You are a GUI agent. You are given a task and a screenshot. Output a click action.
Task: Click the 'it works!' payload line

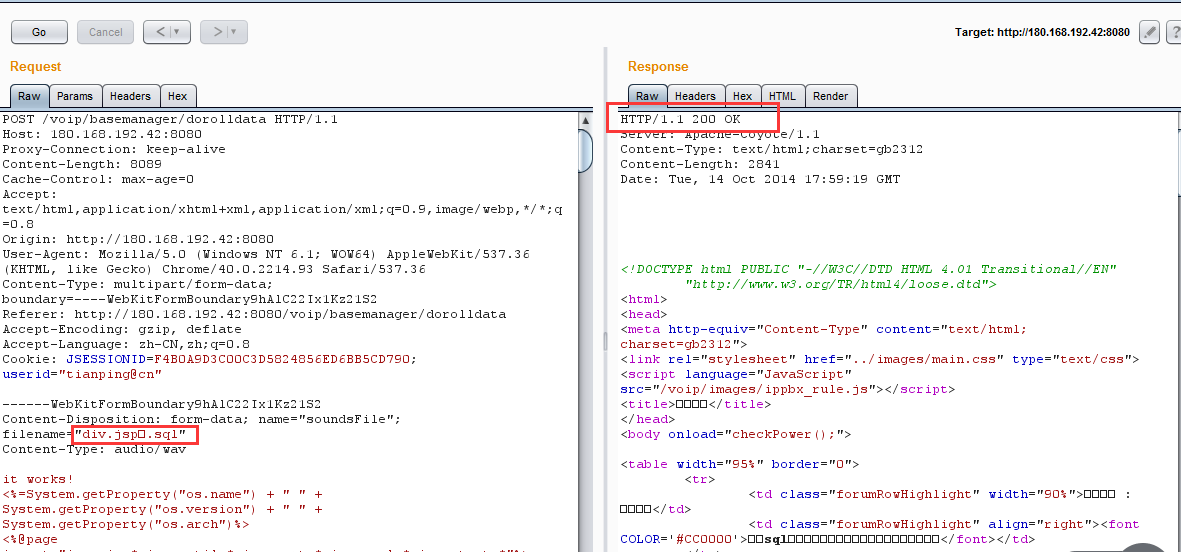click(x=38, y=479)
